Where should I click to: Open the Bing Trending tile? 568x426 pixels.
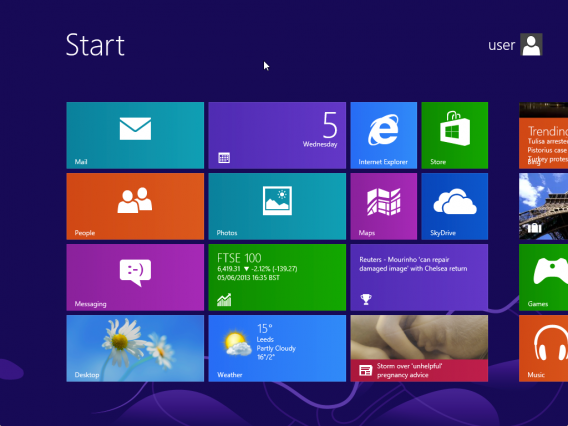(x=543, y=135)
